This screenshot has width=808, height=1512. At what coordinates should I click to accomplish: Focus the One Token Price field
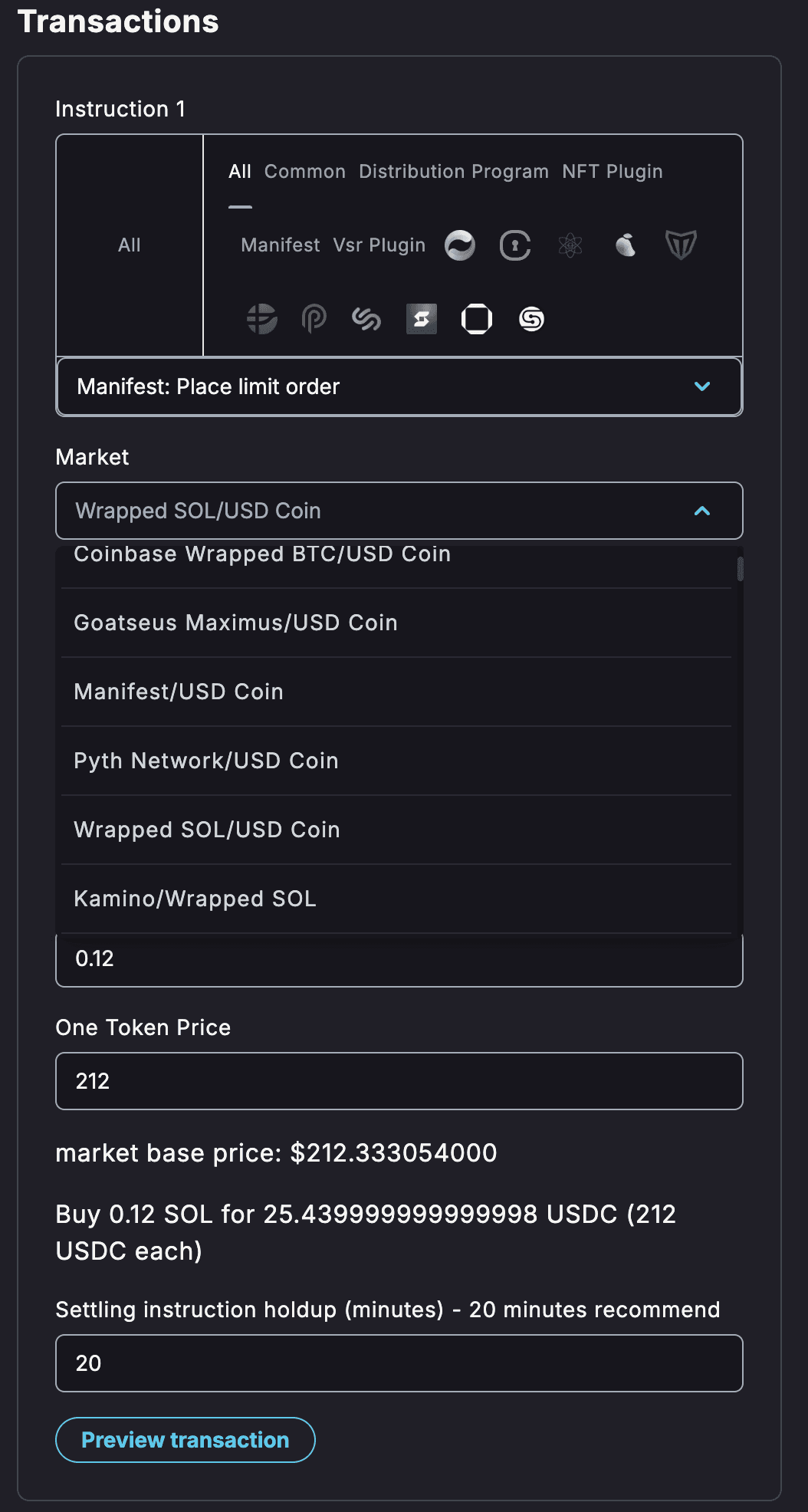tap(399, 1081)
